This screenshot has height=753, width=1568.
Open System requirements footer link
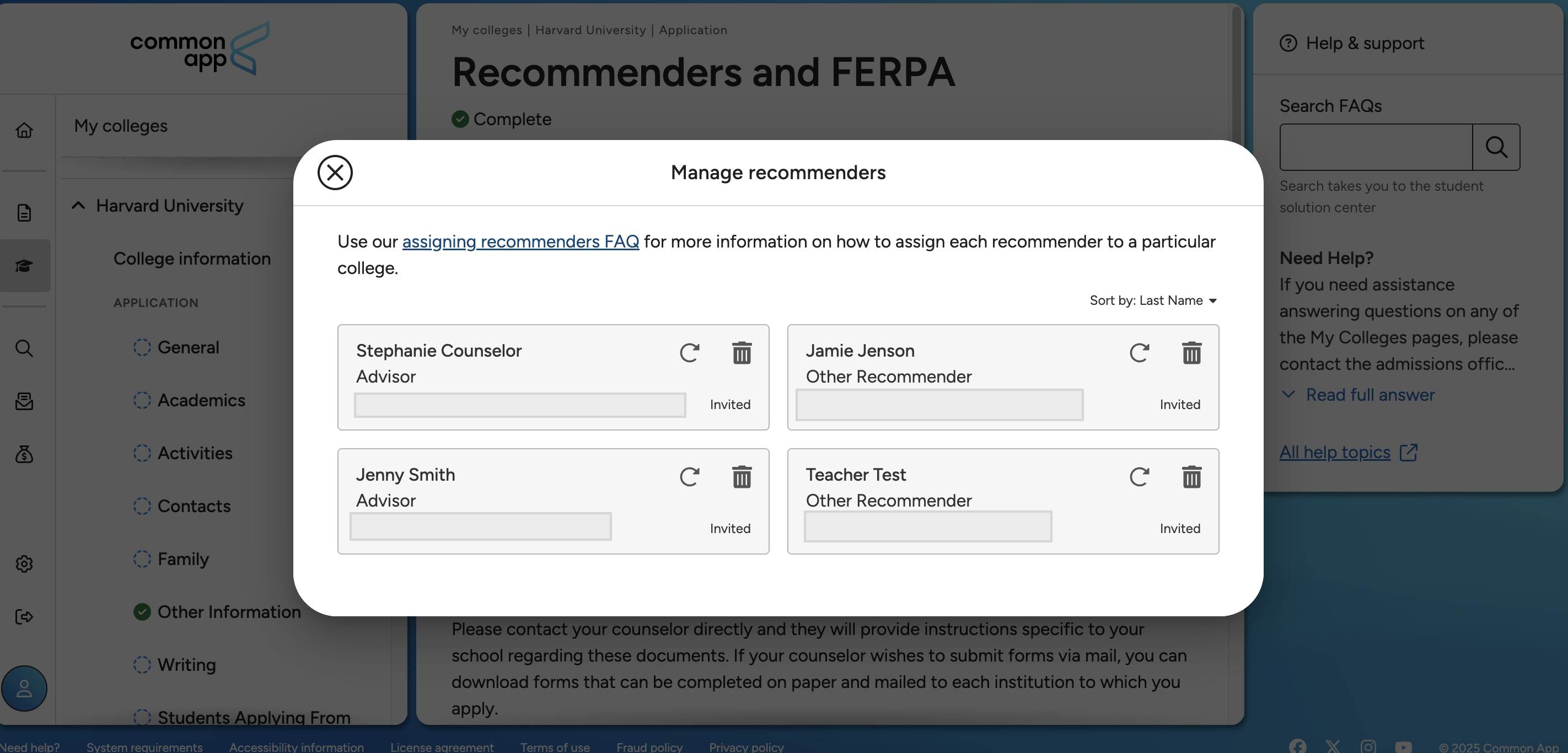tap(144, 747)
